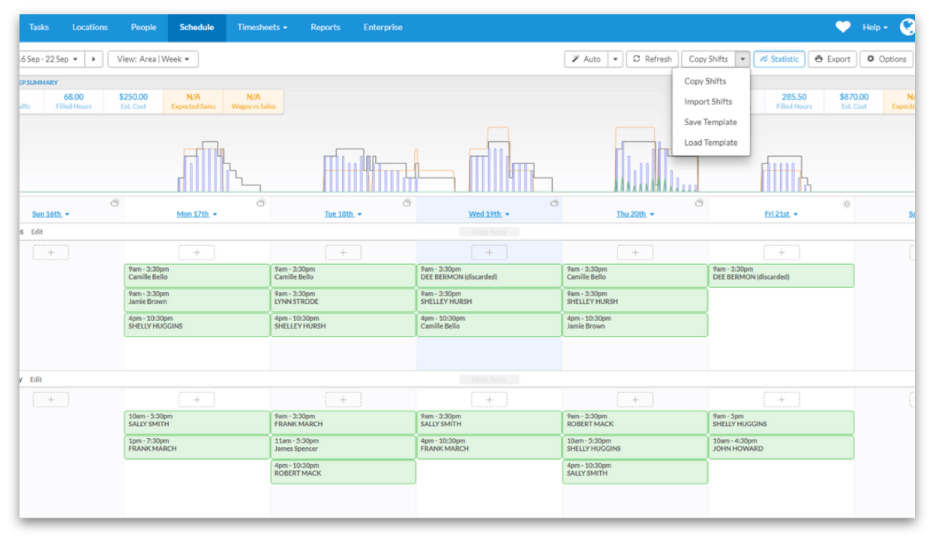932x540 pixels.
Task: Open Options with the gear icon
Action: [x=885, y=59]
